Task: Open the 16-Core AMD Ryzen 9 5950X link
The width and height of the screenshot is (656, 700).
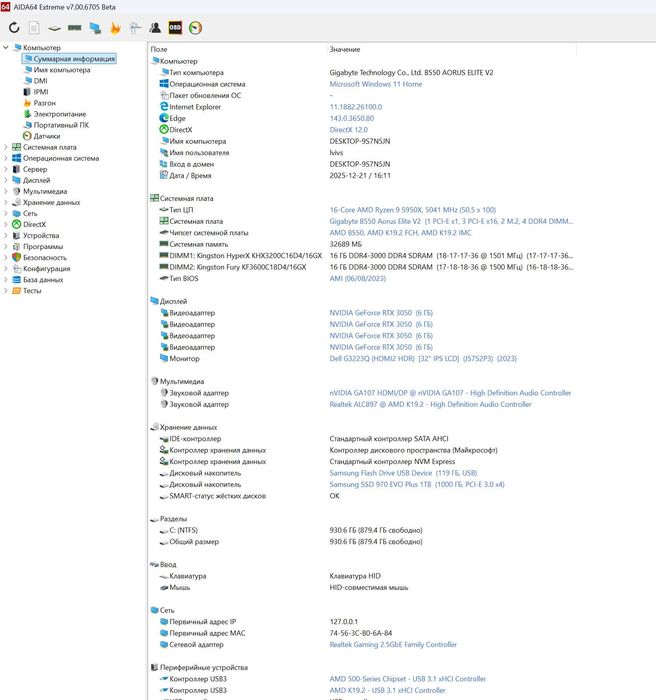Action: (413, 209)
